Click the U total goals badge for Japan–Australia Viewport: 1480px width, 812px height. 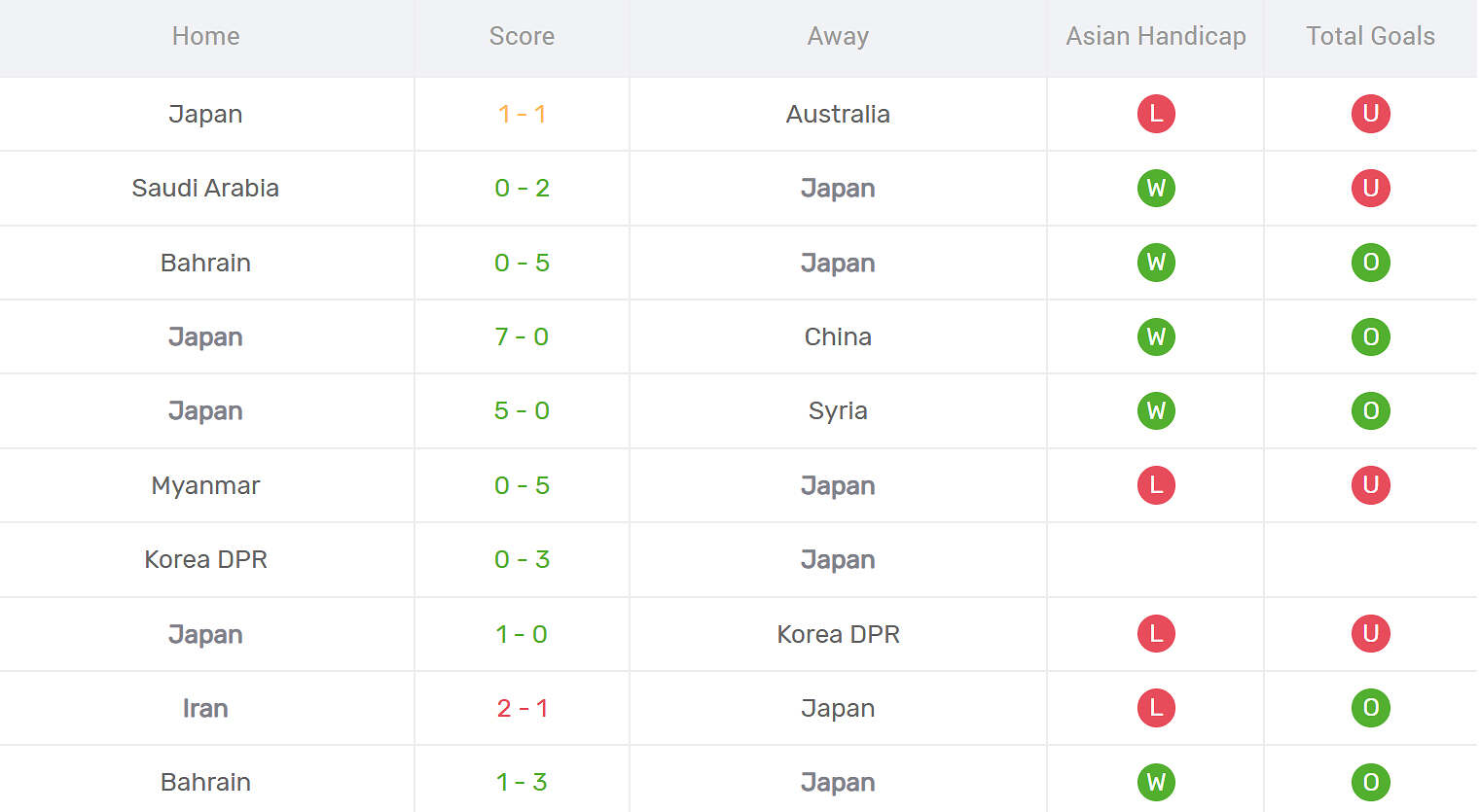click(x=1370, y=114)
